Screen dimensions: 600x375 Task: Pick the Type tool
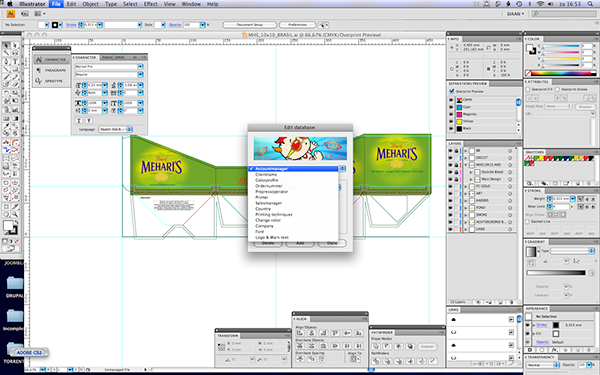coord(15,62)
